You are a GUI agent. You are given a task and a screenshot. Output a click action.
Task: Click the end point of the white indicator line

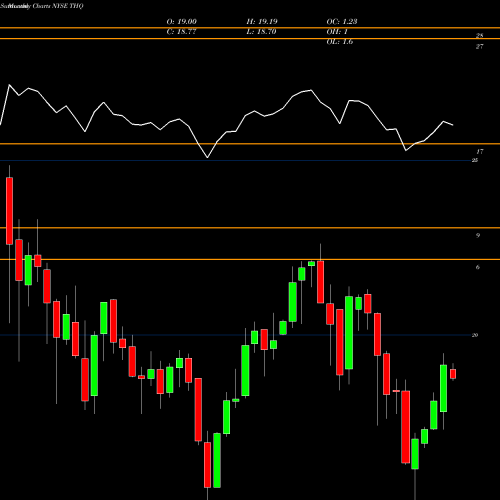(x=453, y=125)
